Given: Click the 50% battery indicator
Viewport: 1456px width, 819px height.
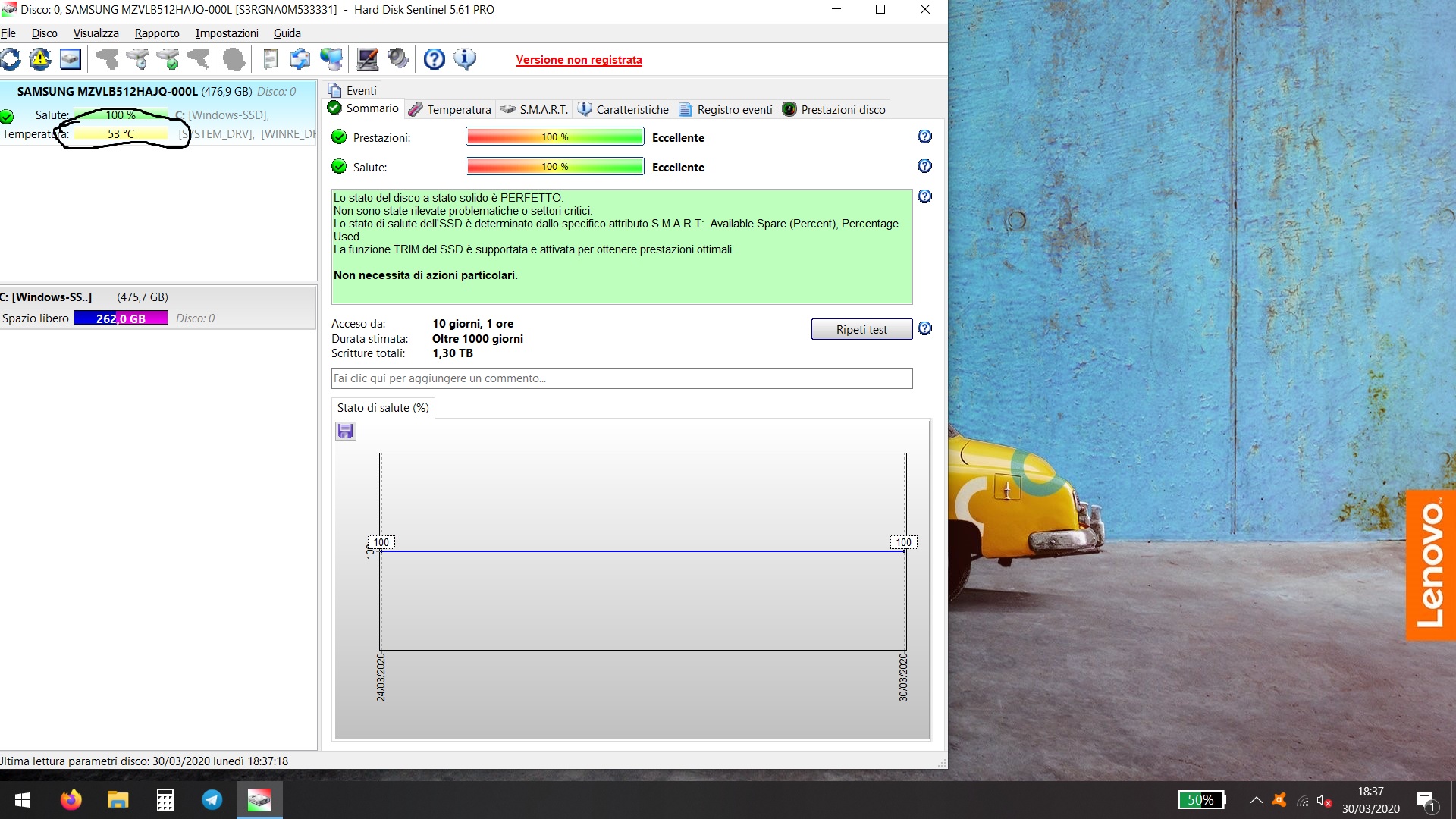Looking at the screenshot, I should (1201, 800).
